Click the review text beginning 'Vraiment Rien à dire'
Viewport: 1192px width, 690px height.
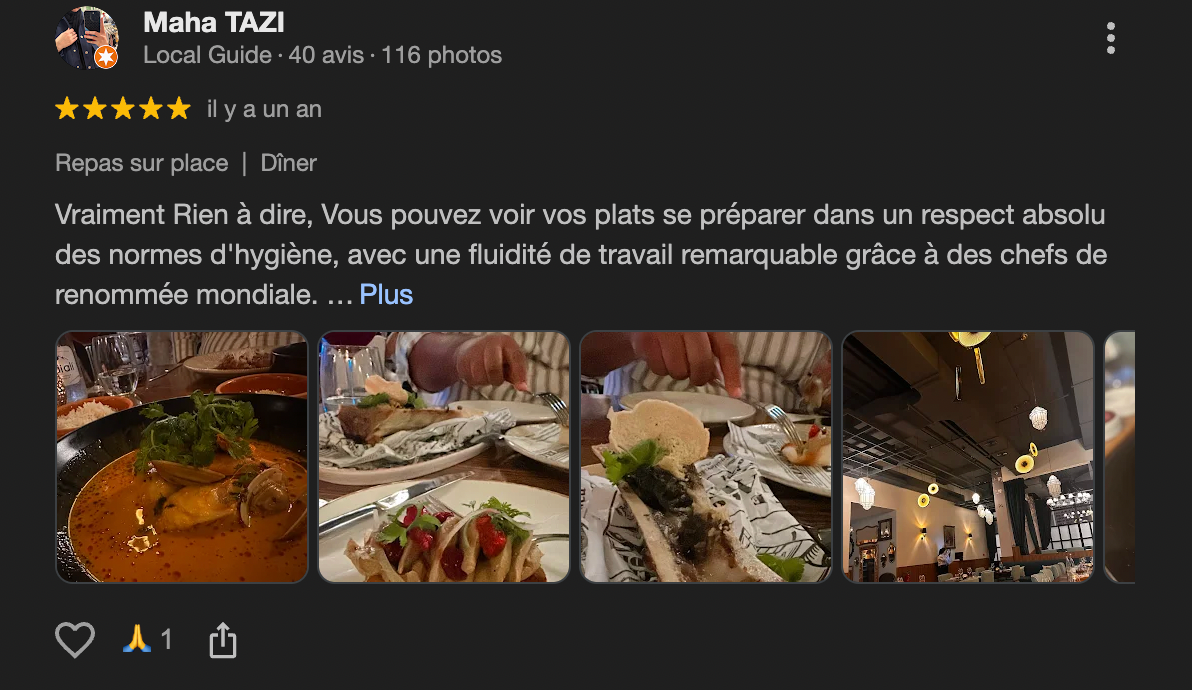click(581, 254)
